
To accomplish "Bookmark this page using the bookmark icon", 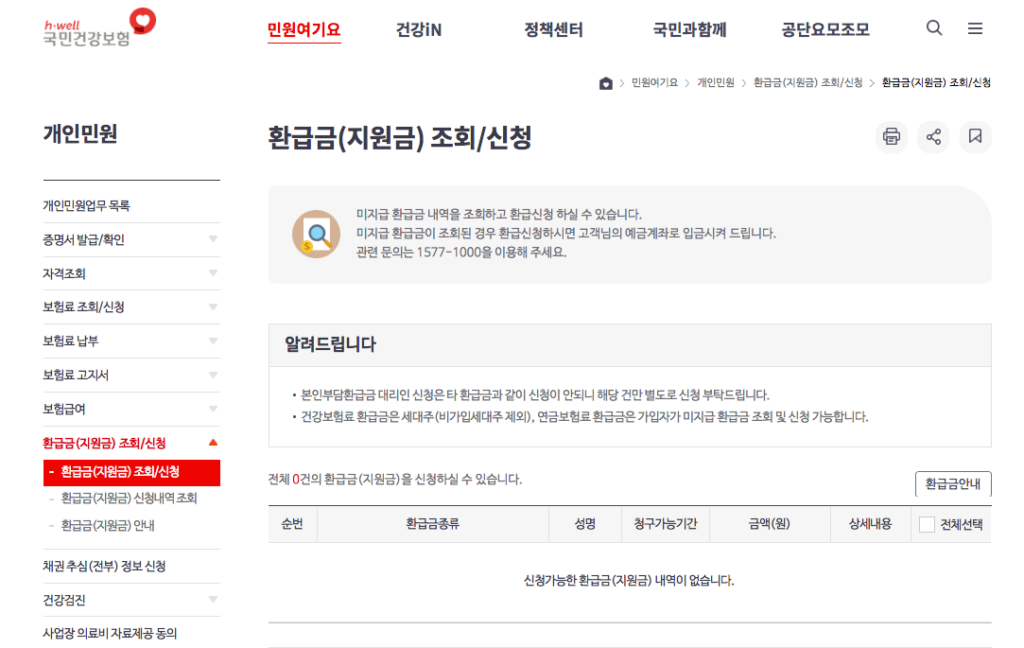I will pyautogui.click(x=975, y=137).
